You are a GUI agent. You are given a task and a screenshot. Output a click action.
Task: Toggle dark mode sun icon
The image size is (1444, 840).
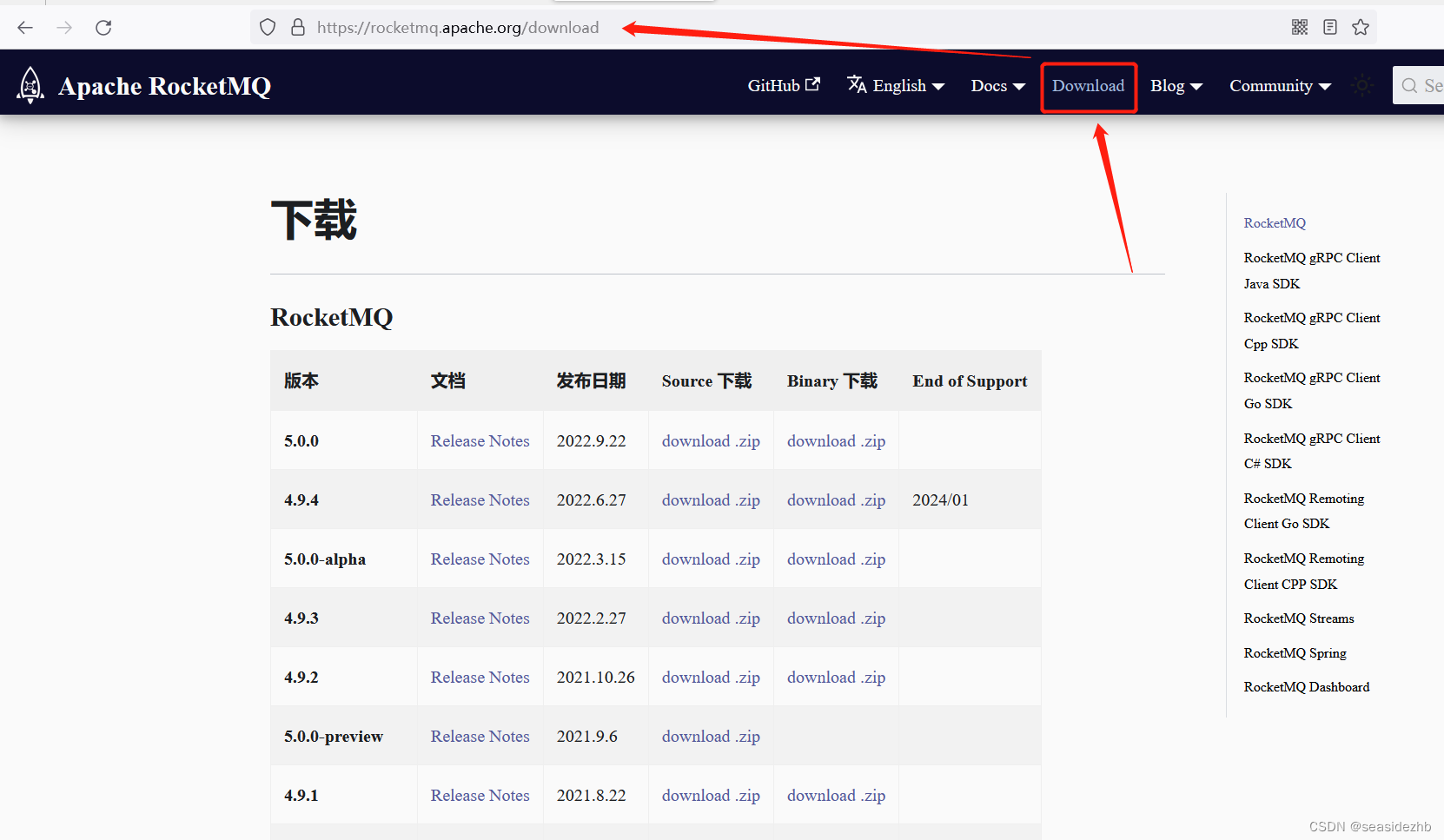pyautogui.click(x=1362, y=85)
